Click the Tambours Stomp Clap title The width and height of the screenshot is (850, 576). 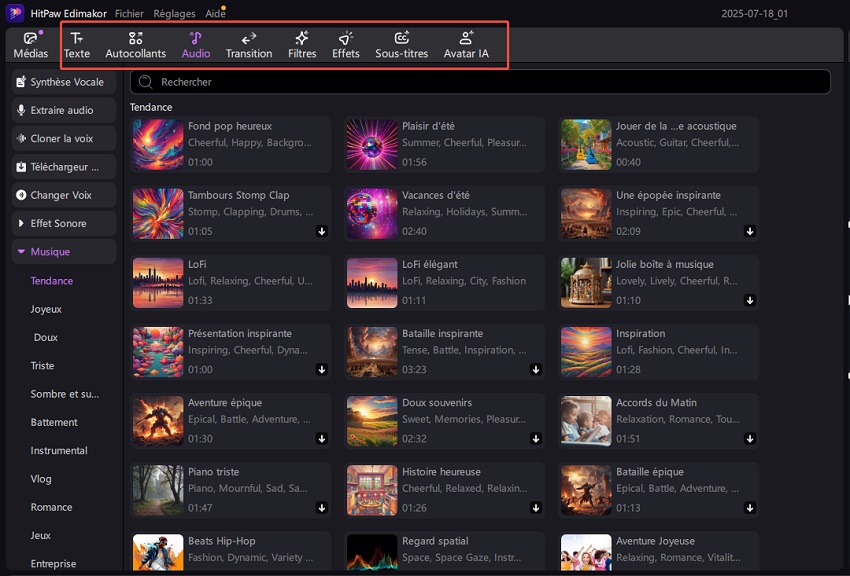pyautogui.click(x=239, y=195)
